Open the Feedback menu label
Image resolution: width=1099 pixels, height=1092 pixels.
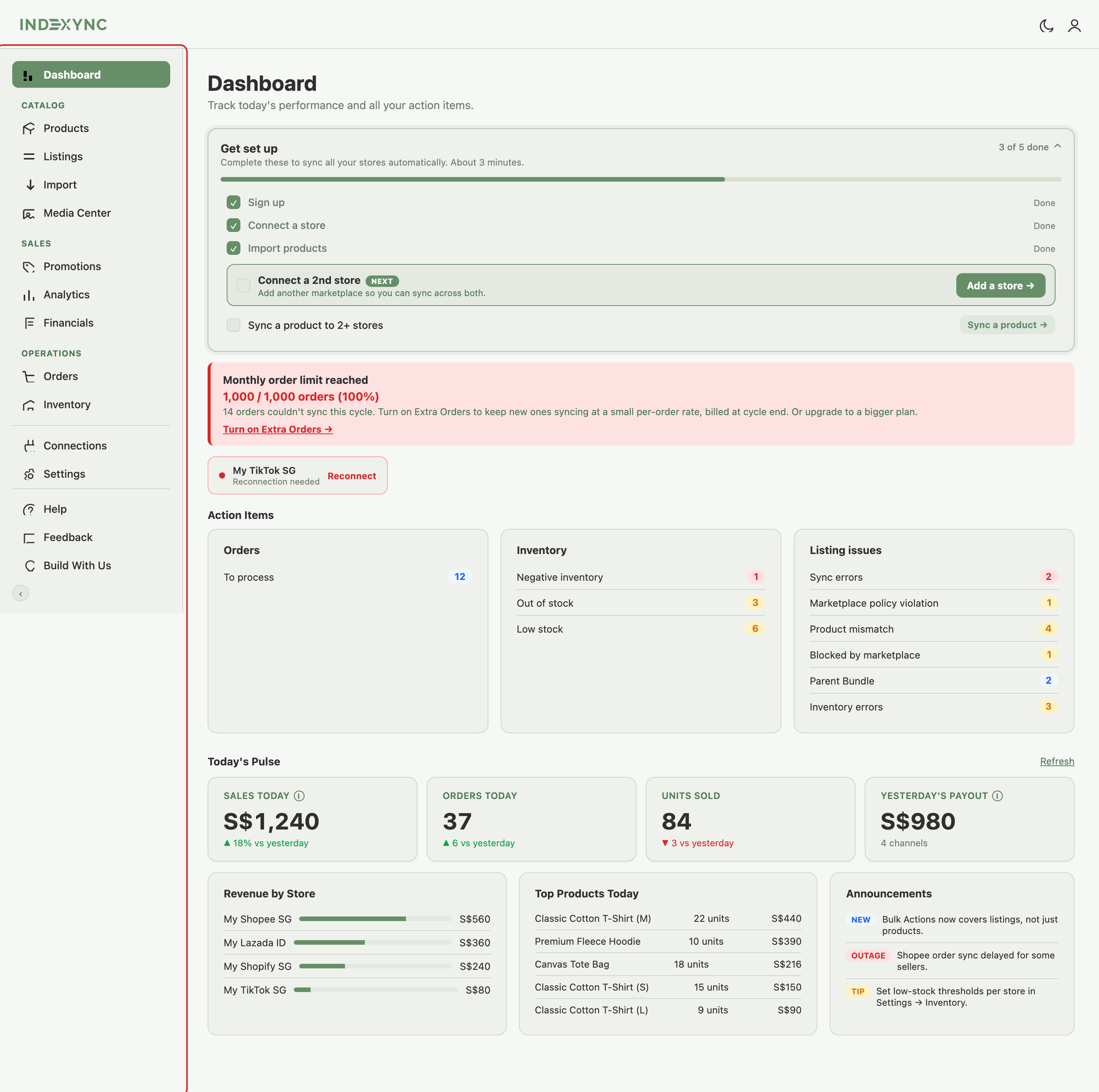point(68,538)
